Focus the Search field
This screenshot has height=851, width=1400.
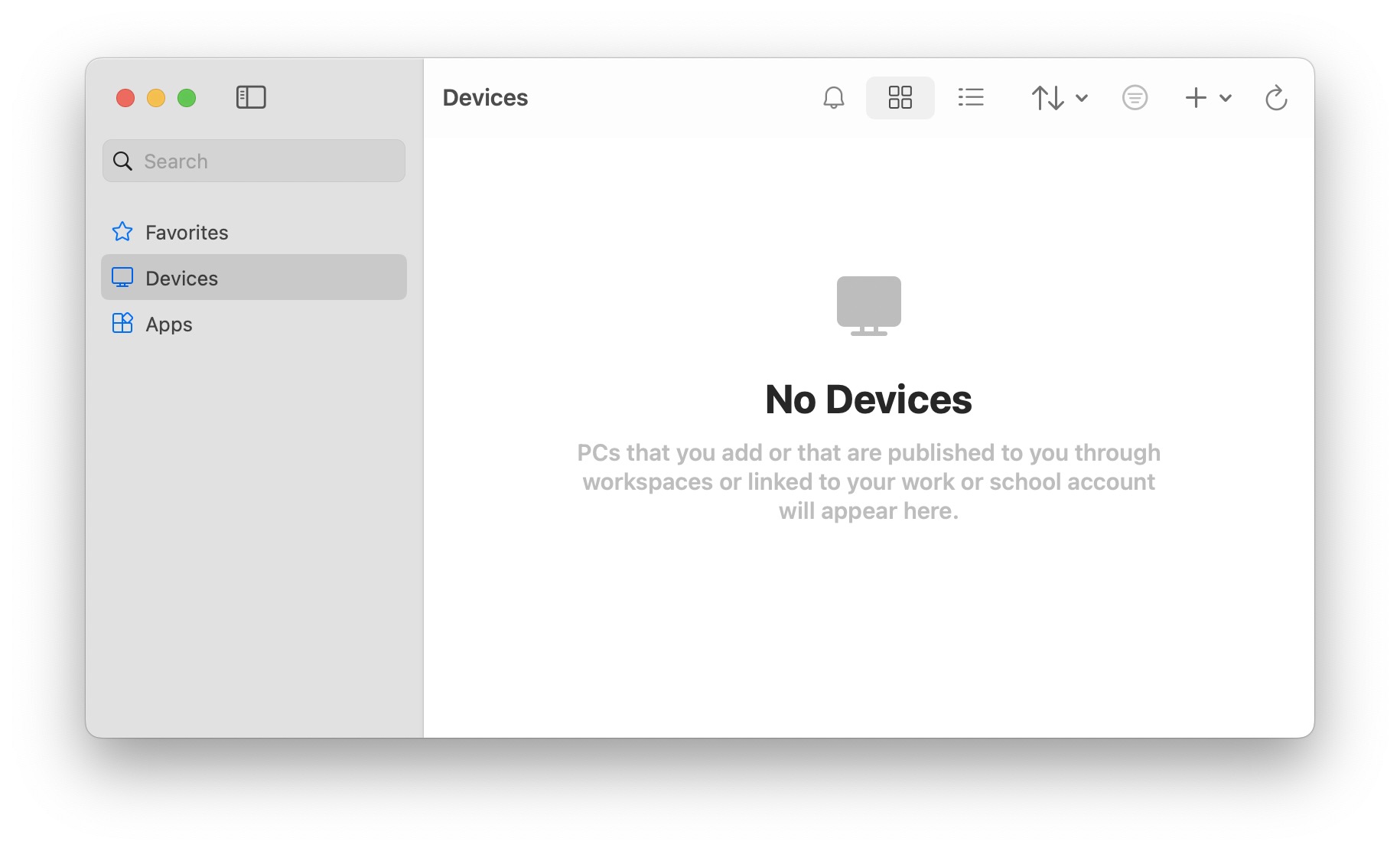point(264,161)
